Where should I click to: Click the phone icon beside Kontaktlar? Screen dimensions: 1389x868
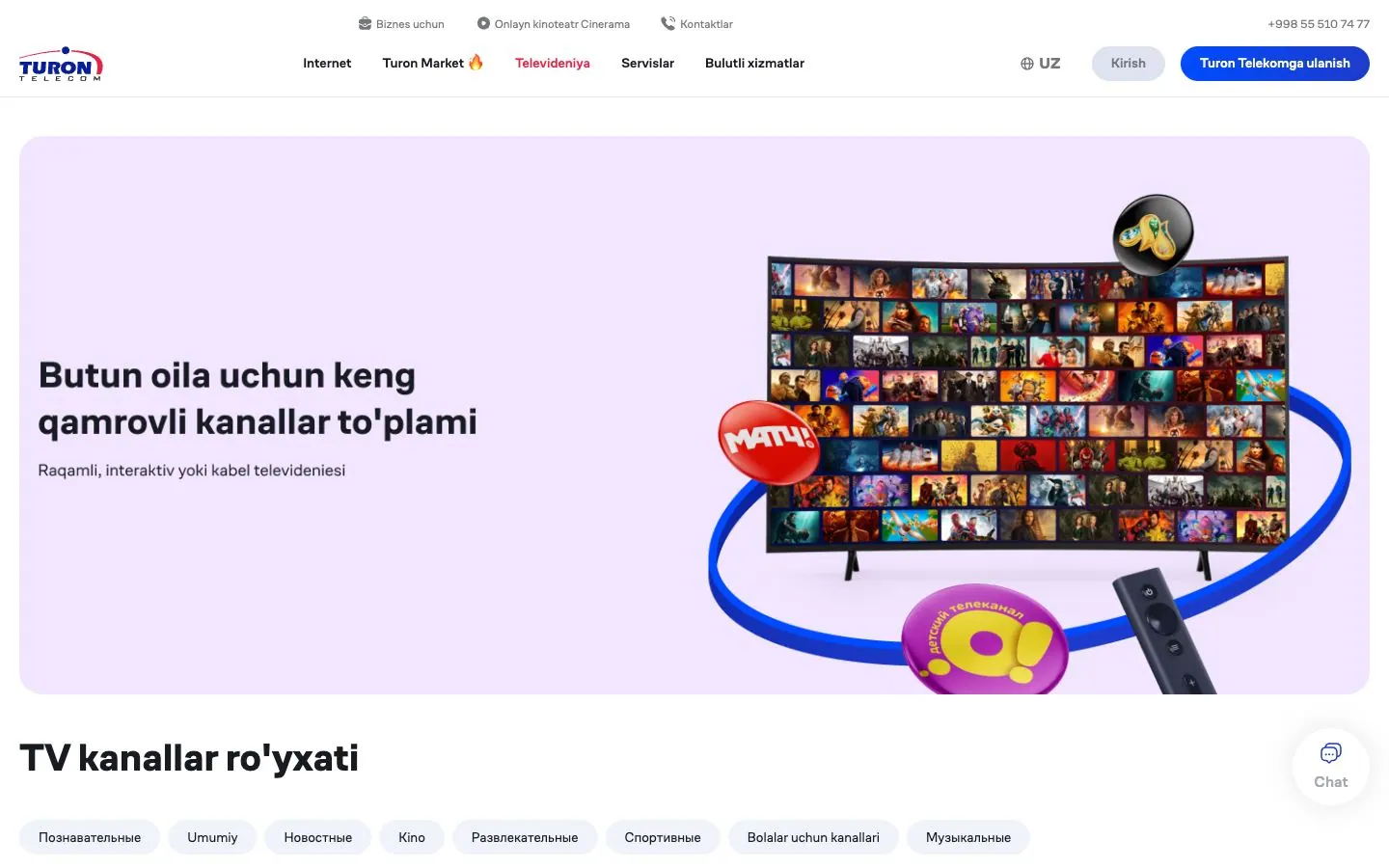click(x=667, y=23)
